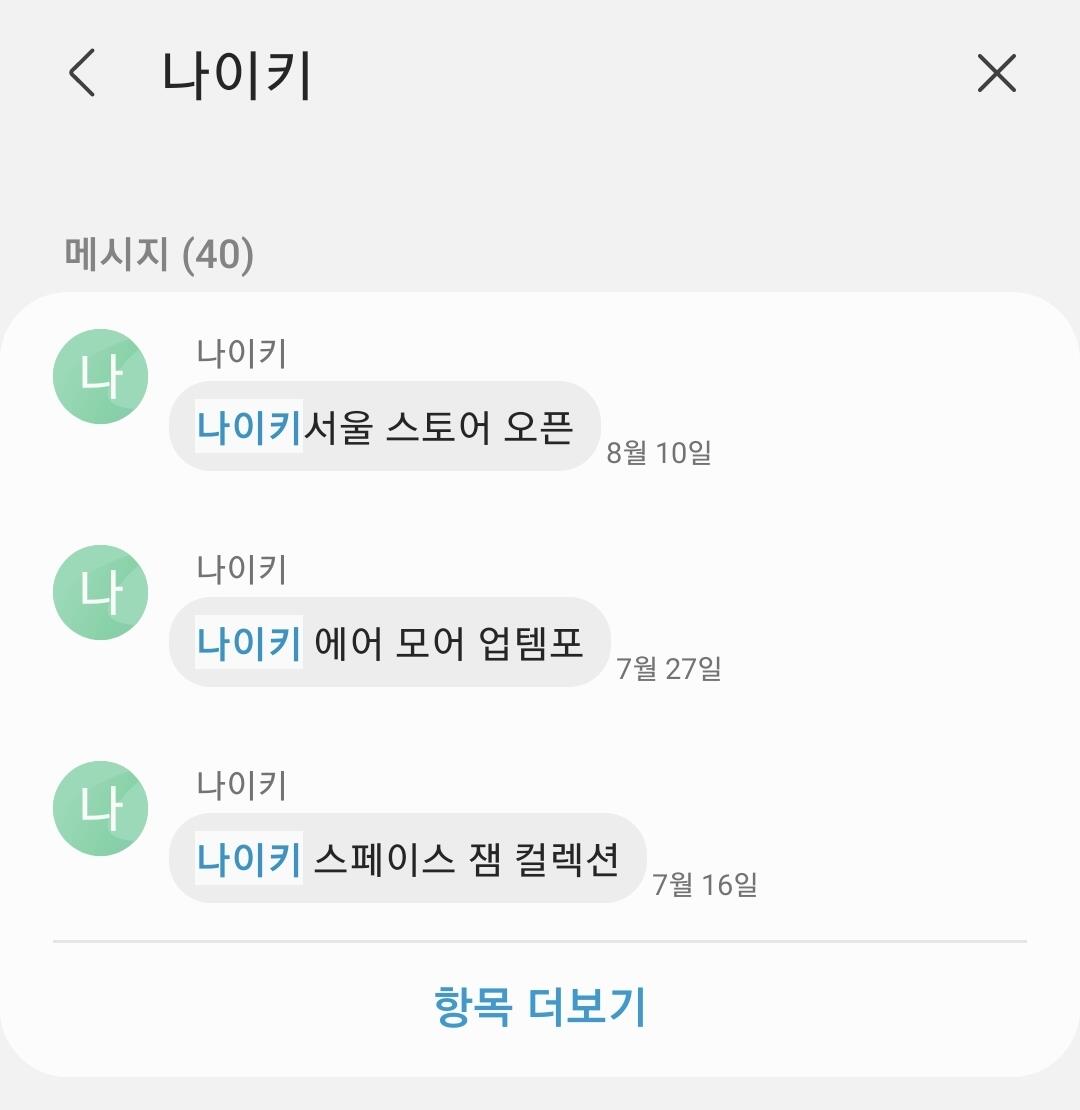Tap the 나이키 search field text
The width and height of the screenshot is (1080, 1110).
coord(236,74)
